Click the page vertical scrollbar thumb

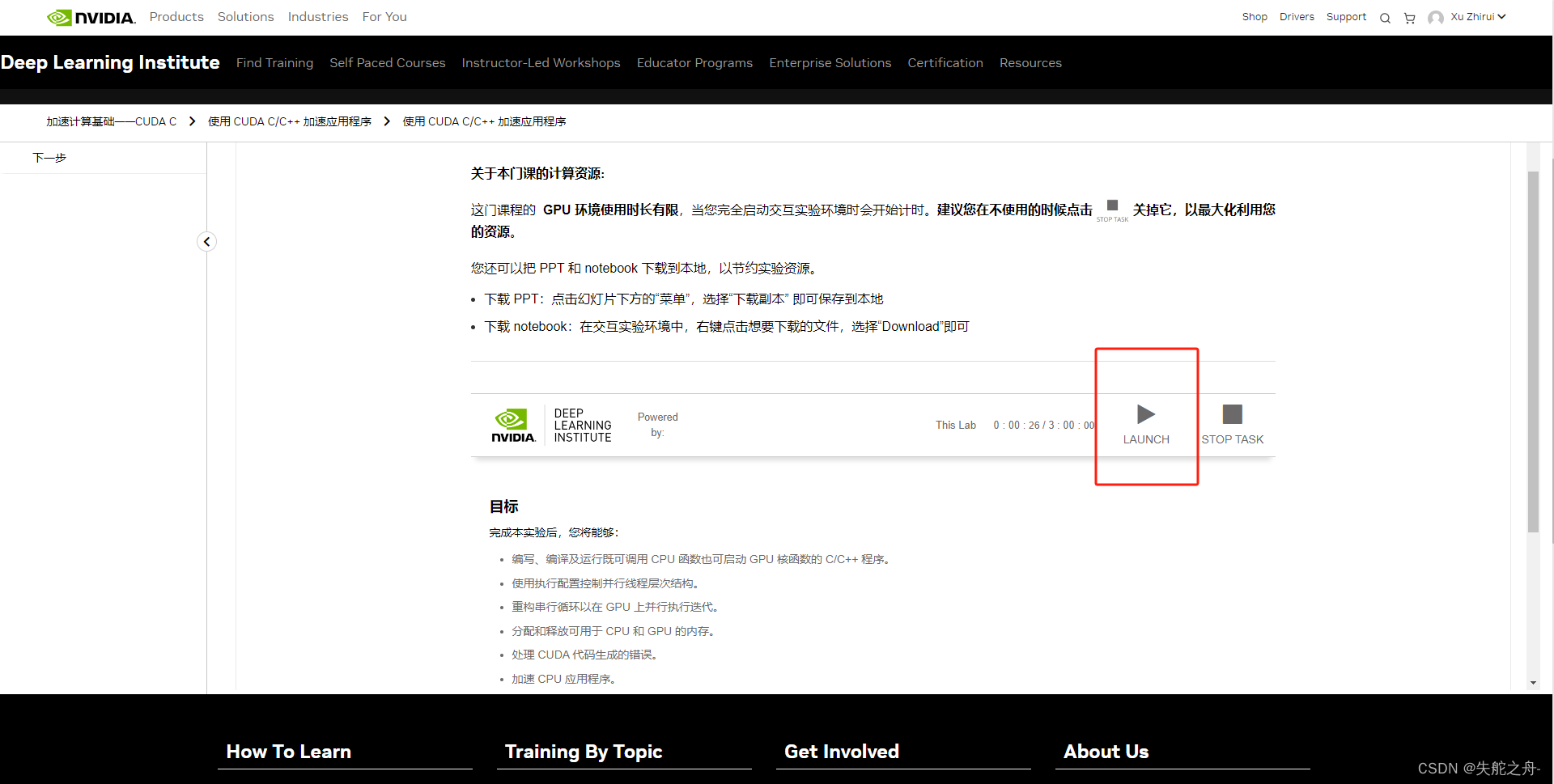click(x=1533, y=351)
